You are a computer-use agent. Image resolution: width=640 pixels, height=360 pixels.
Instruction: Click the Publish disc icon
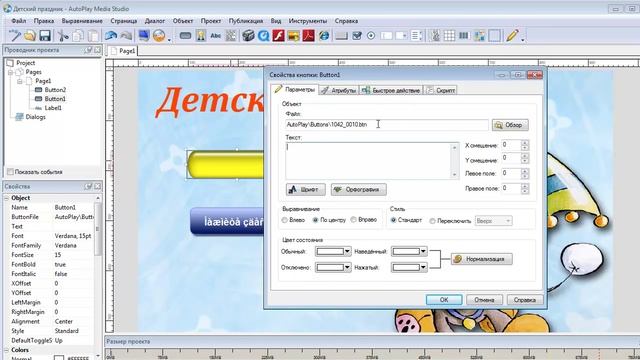(159, 36)
